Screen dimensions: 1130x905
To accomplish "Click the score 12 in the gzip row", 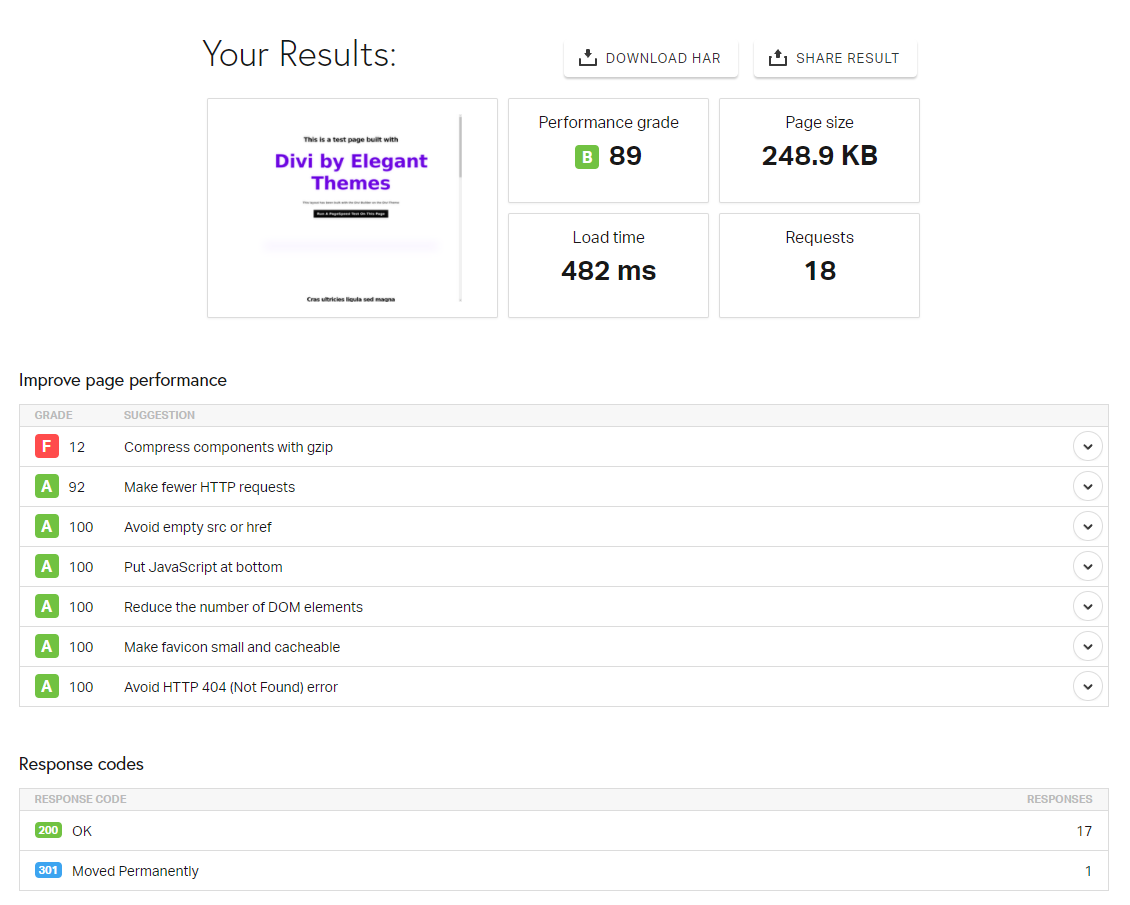I will tap(77, 447).
